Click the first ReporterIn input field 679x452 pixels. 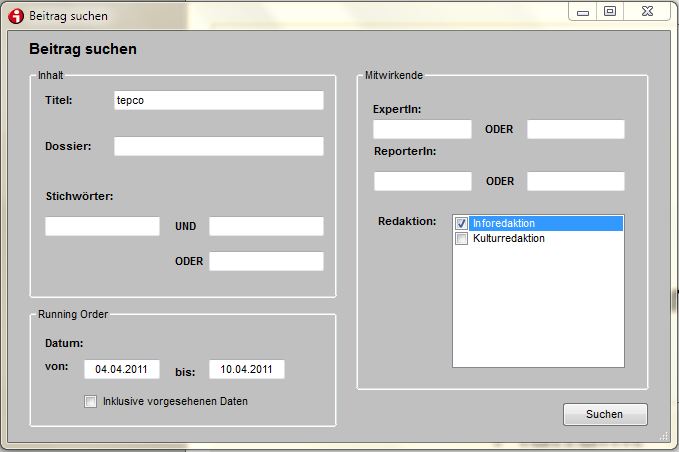tap(423, 181)
